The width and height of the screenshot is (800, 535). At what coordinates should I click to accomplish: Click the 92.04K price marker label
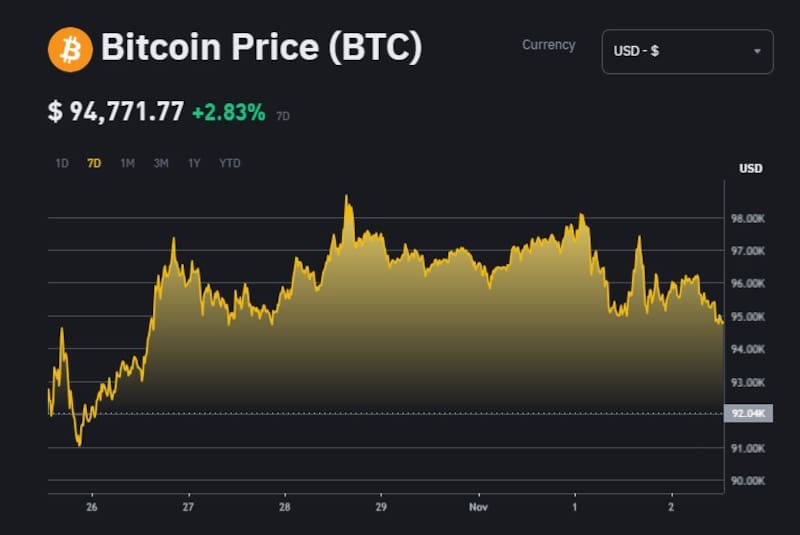(749, 414)
